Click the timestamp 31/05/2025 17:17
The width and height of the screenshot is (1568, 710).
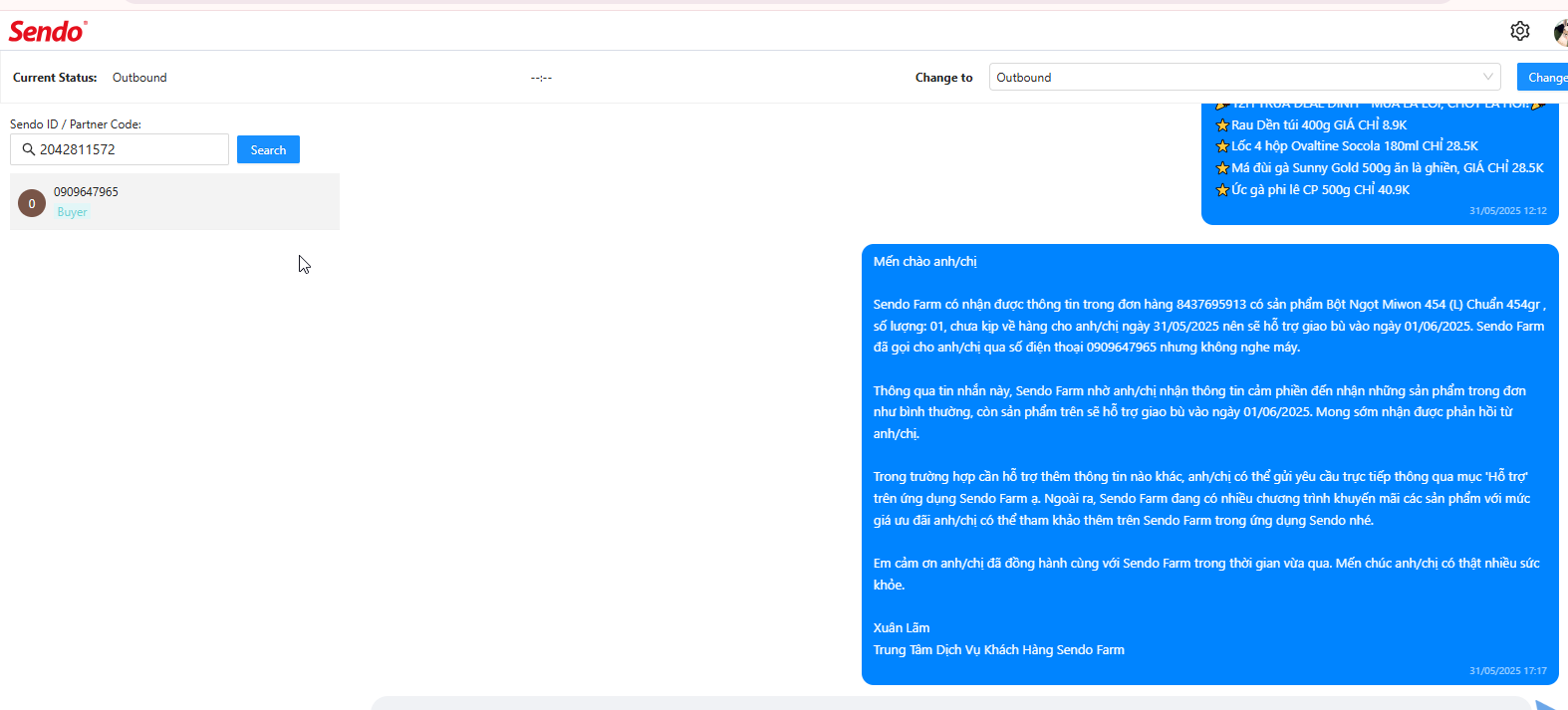1507,671
